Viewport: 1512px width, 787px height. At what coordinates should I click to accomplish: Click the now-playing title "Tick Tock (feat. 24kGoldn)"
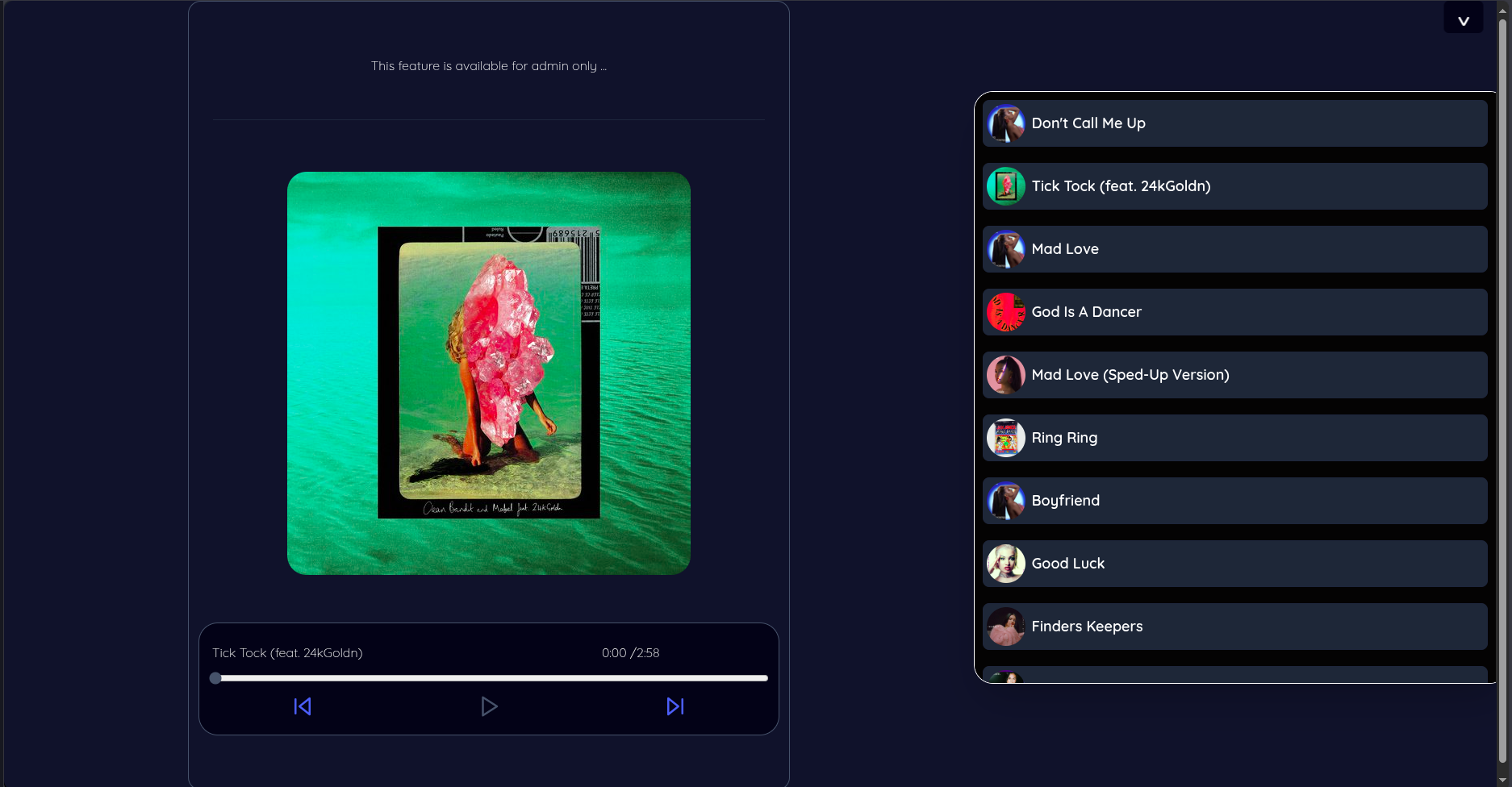[287, 653]
